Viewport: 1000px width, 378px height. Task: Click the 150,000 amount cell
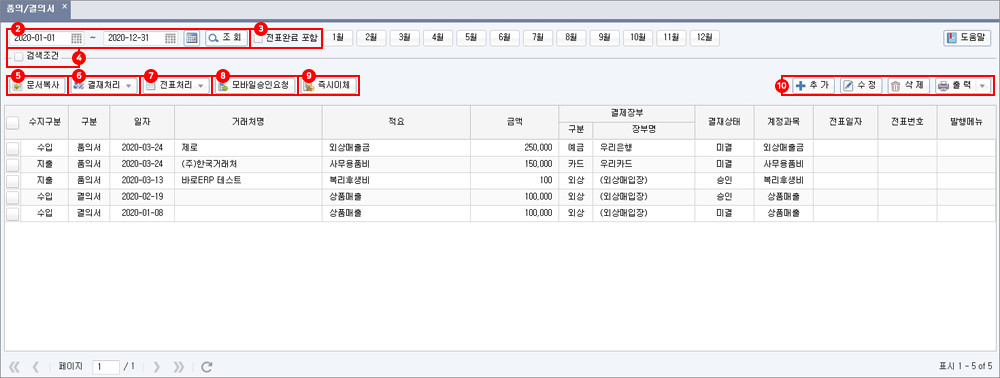pyautogui.click(x=514, y=164)
